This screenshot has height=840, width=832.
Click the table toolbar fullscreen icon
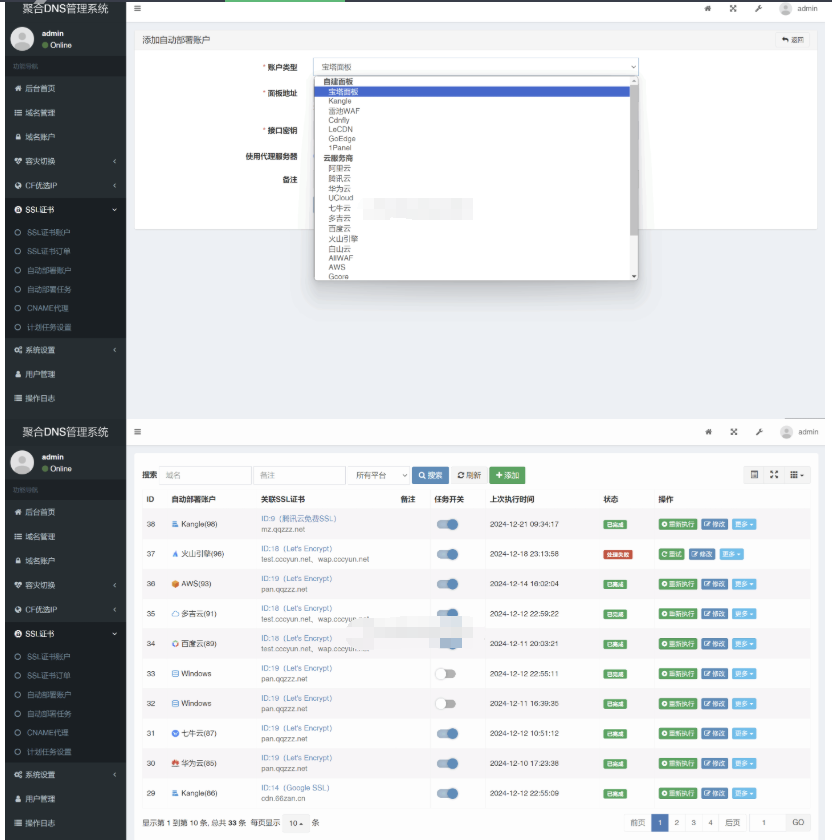click(x=774, y=475)
